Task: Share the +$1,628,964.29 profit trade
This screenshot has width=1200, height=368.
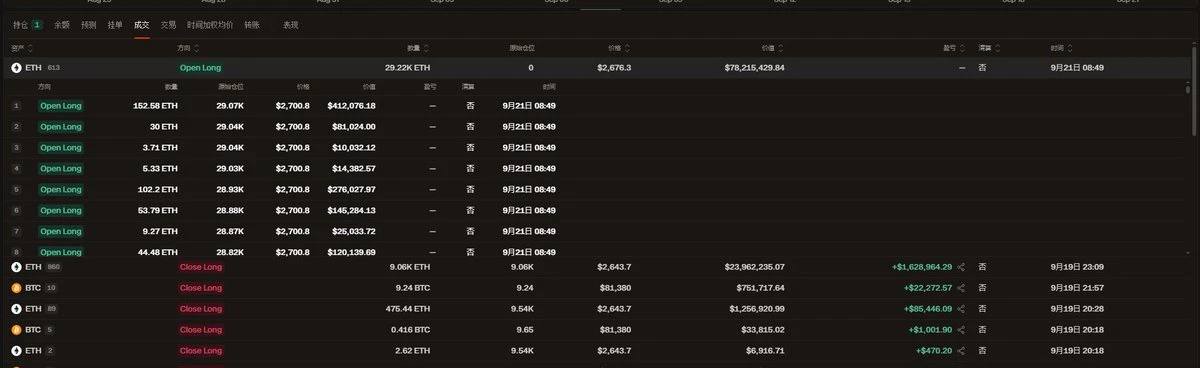Action: [961, 267]
